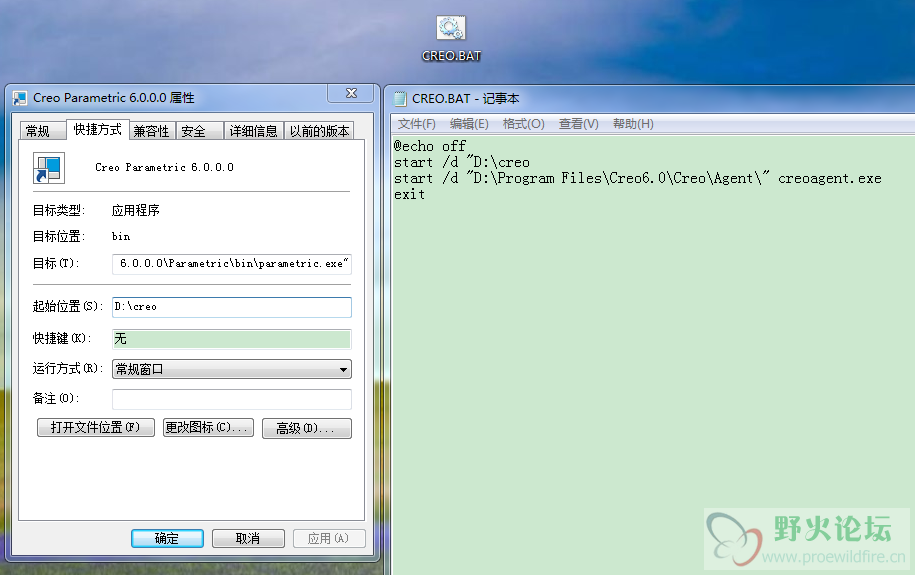Click the Notepad title bar icon
Screen dimensions: 915x575
pos(400,99)
